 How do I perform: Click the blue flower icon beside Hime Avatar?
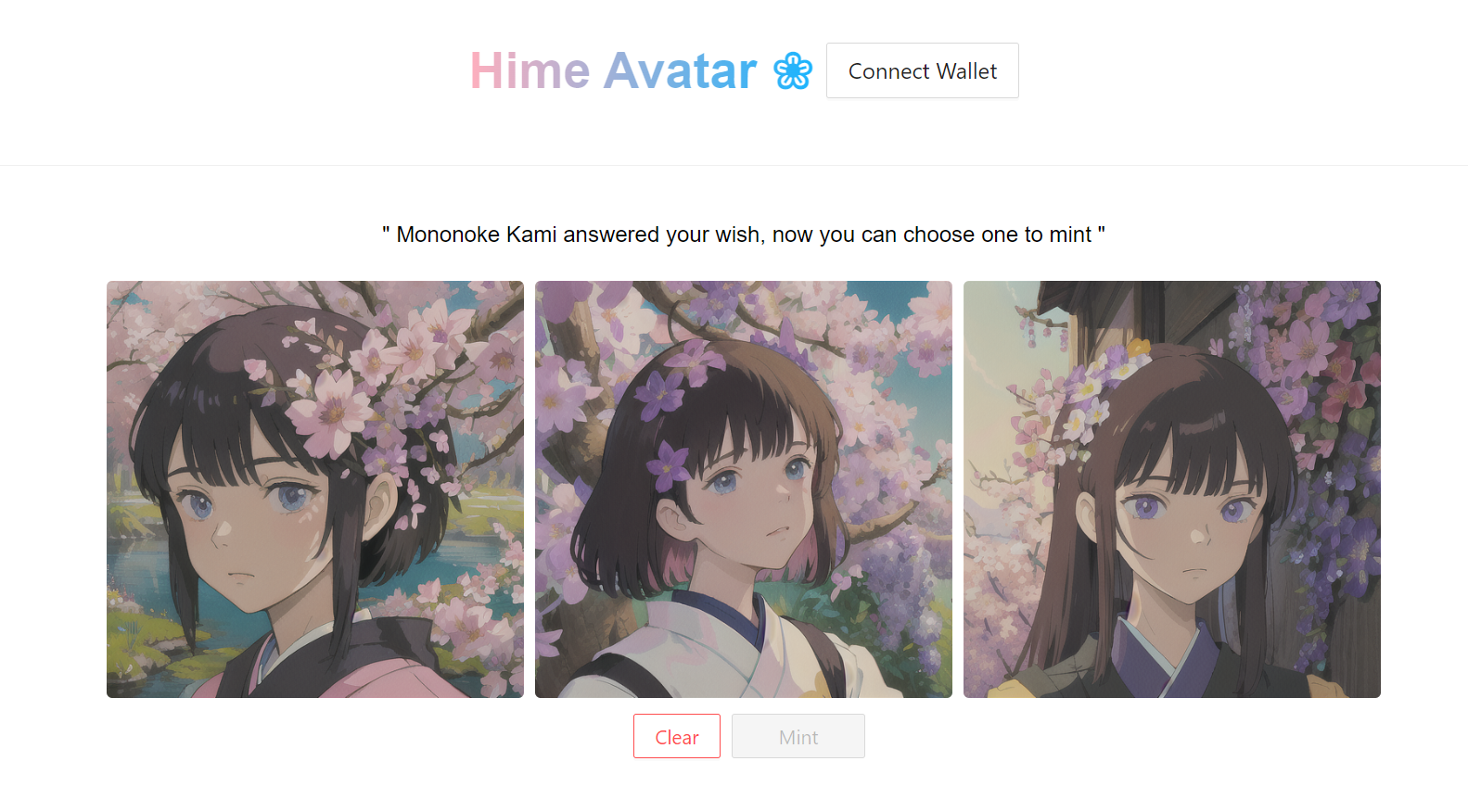pyautogui.click(x=793, y=71)
